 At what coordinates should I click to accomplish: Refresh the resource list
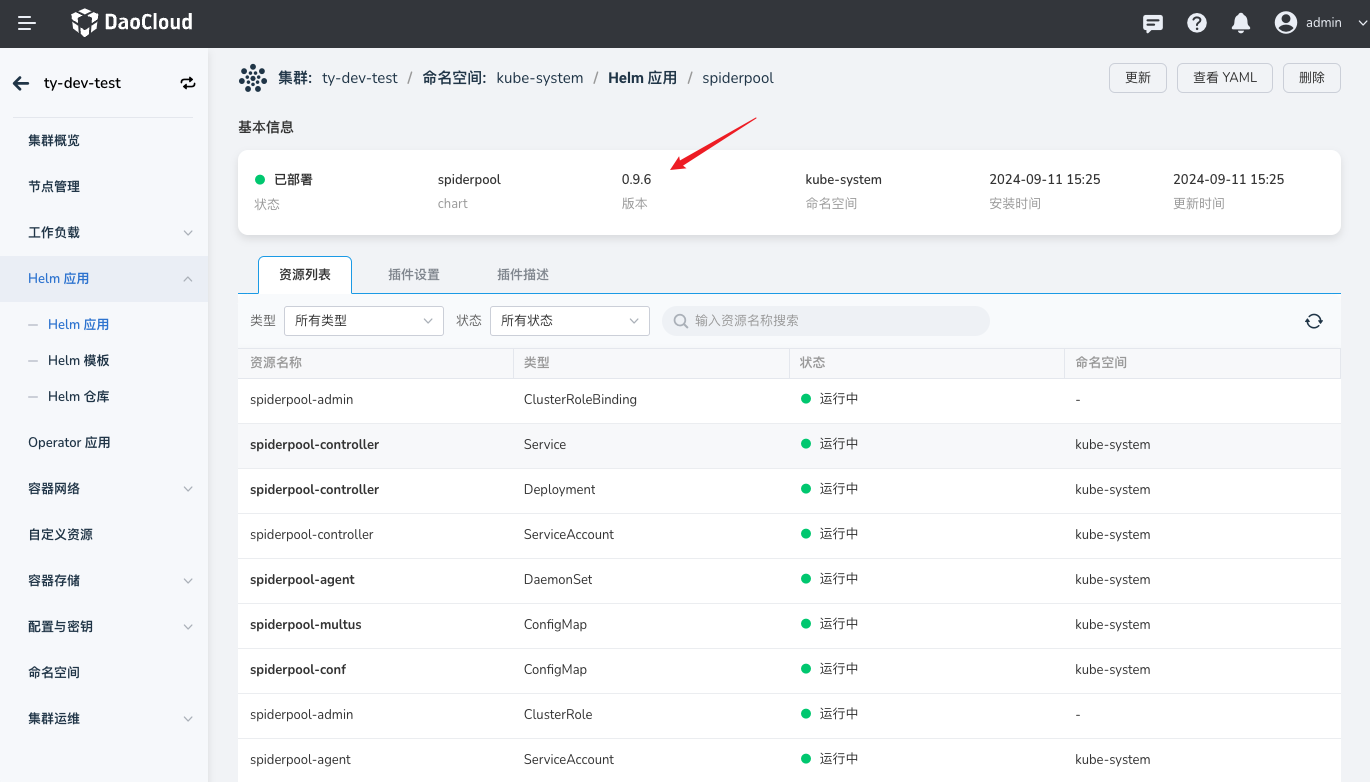1314,321
